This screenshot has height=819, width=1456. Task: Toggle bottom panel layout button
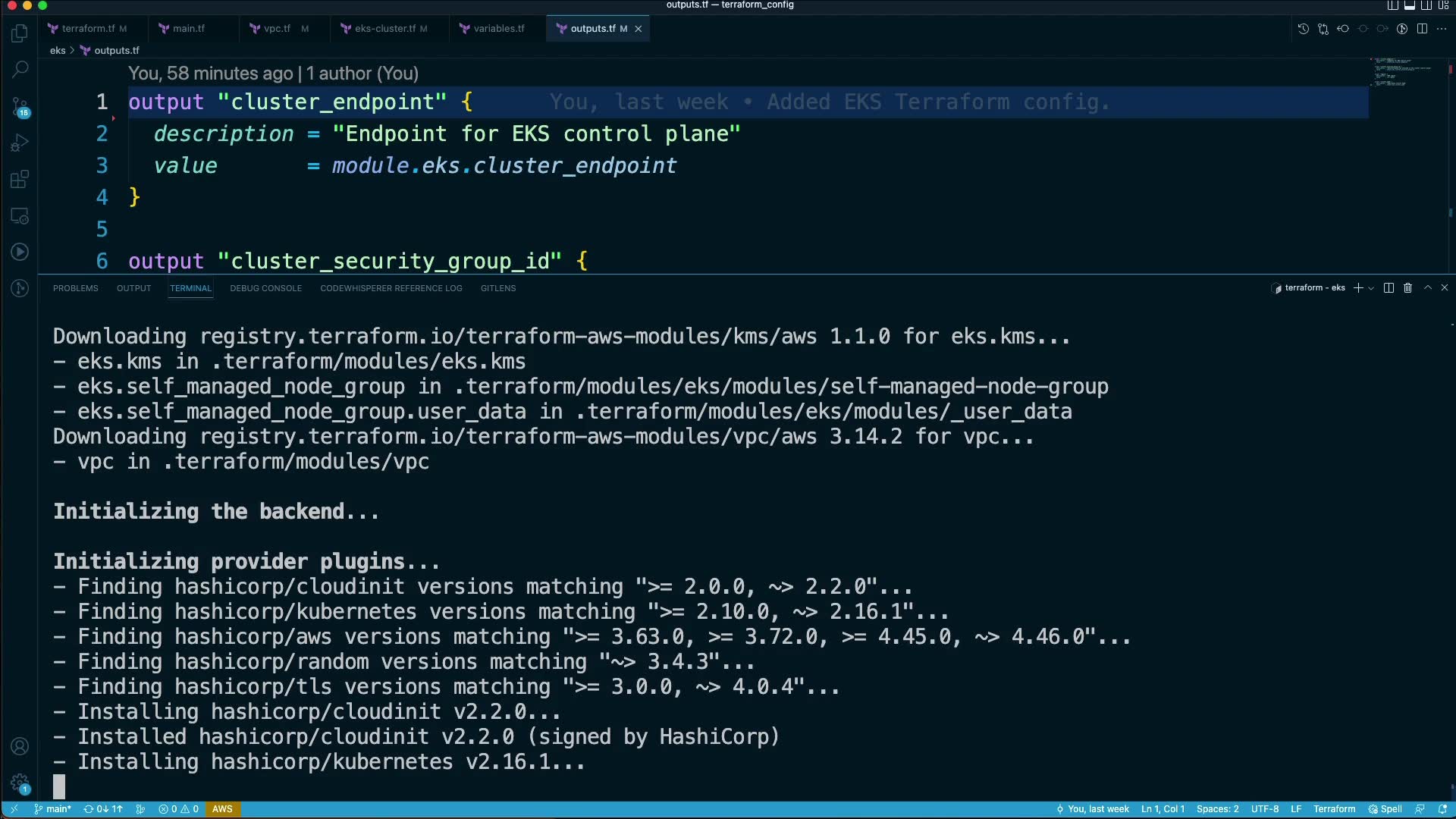click(x=1410, y=5)
